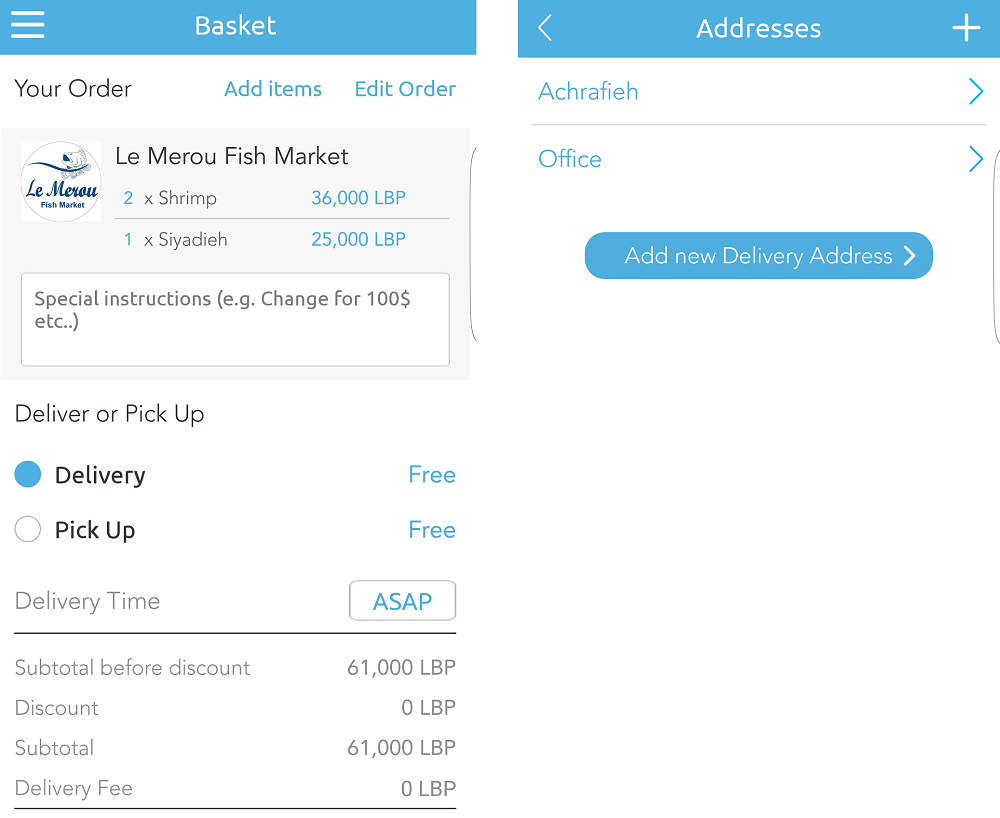Click the Edit Order link
Screen dimensions: 1000x818
click(405, 89)
